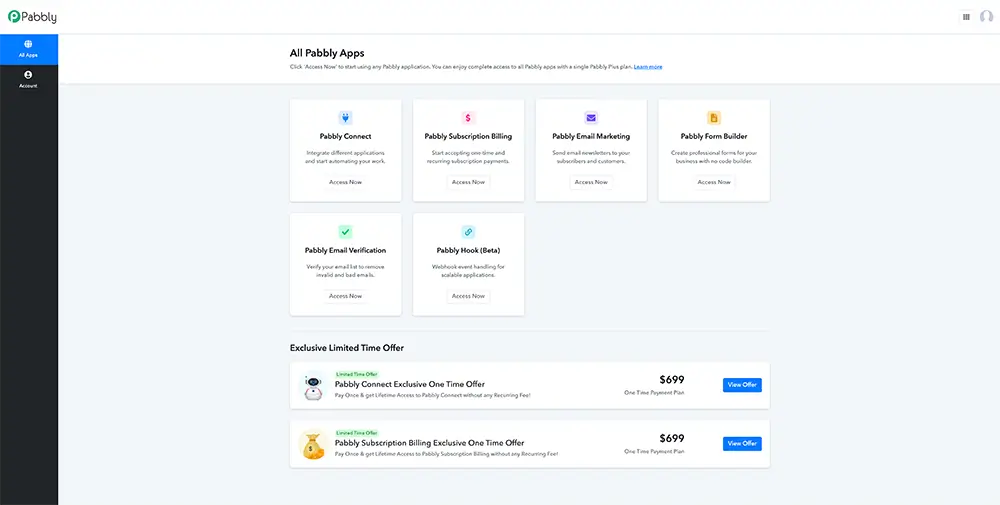Click the $699 price on Connect offer
Image resolution: width=1000 pixels, height=505 pixels.
672,380
